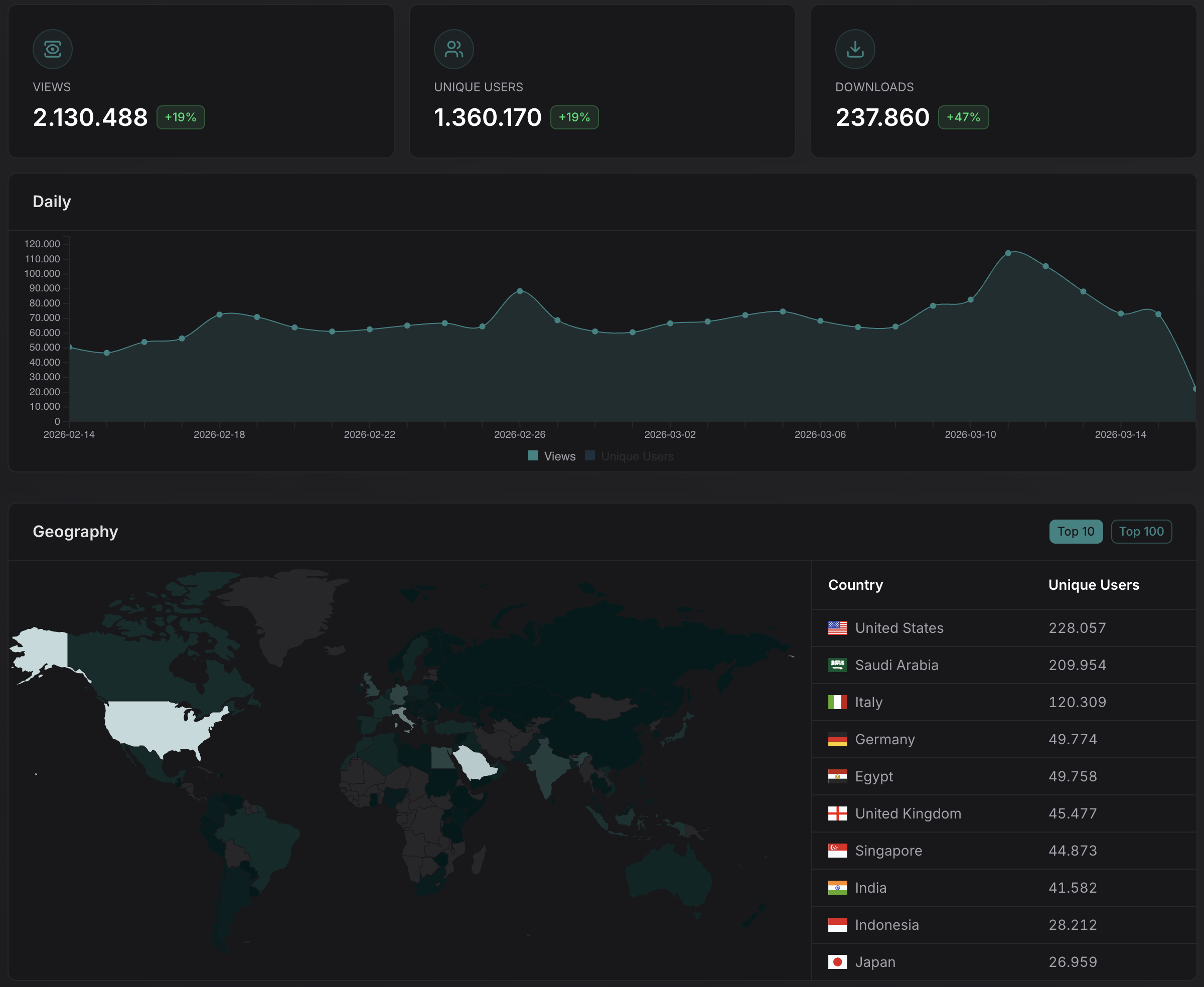Toggle the Unique Users series in legend

coord(637,456)
